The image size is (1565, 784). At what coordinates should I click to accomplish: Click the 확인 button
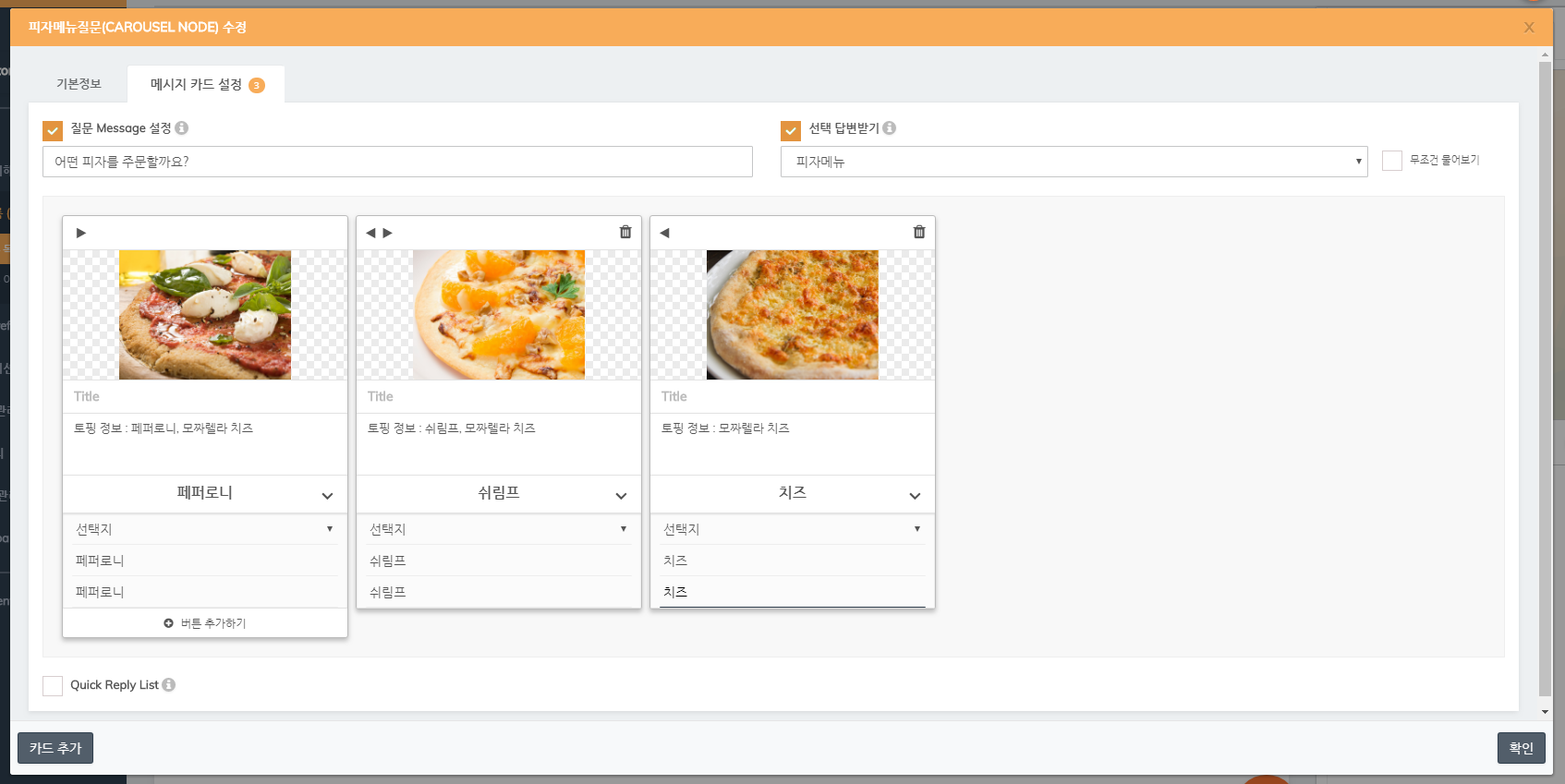[x=1521, y=748]
